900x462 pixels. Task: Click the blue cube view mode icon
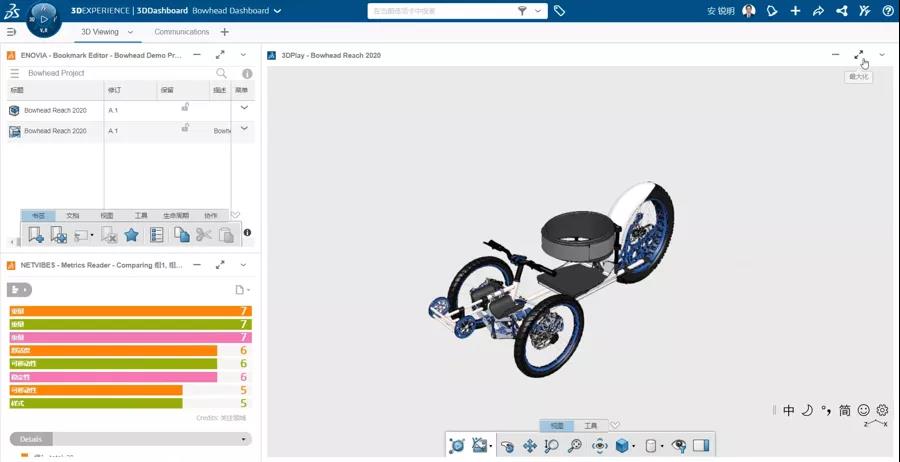pyautogui.click(x=622, y=445)
